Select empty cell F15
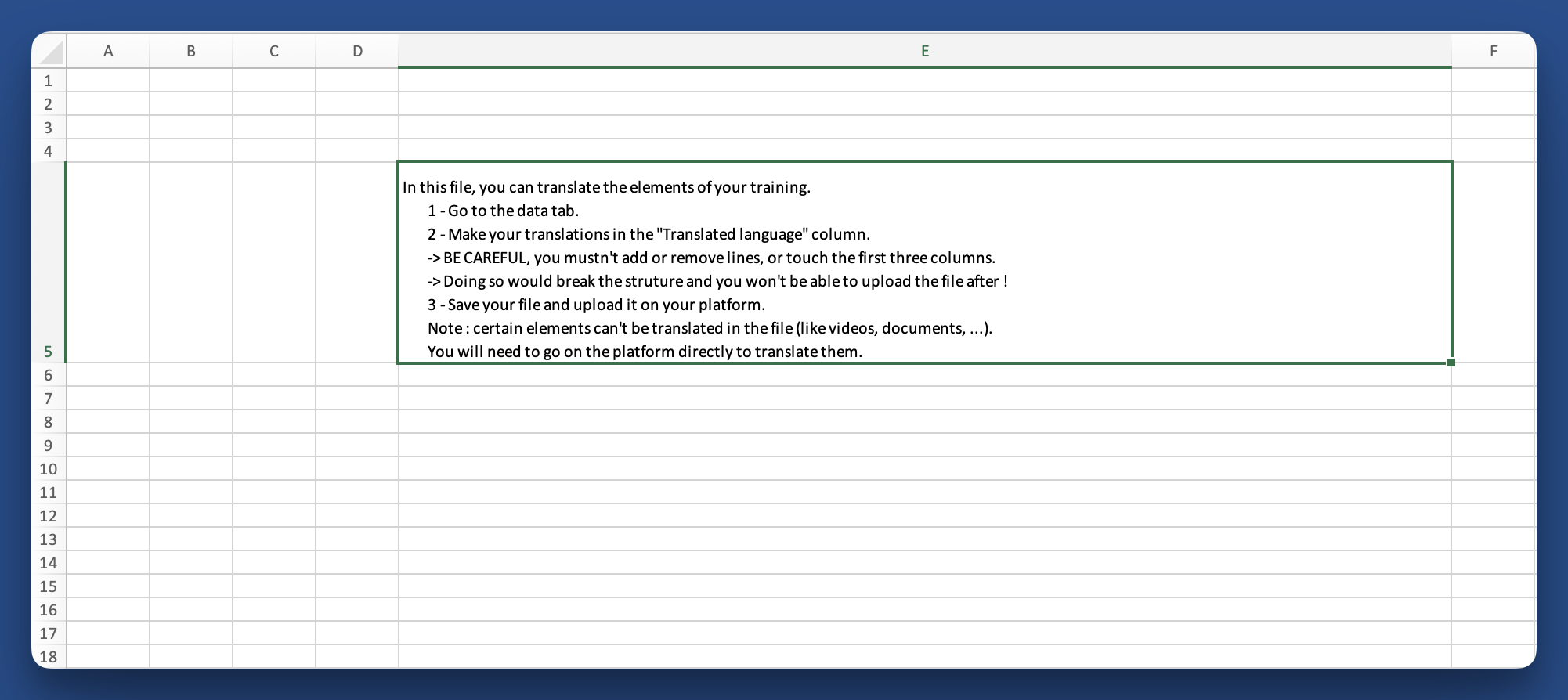This screenshot has height=700, width=1568. point(1494,586)
